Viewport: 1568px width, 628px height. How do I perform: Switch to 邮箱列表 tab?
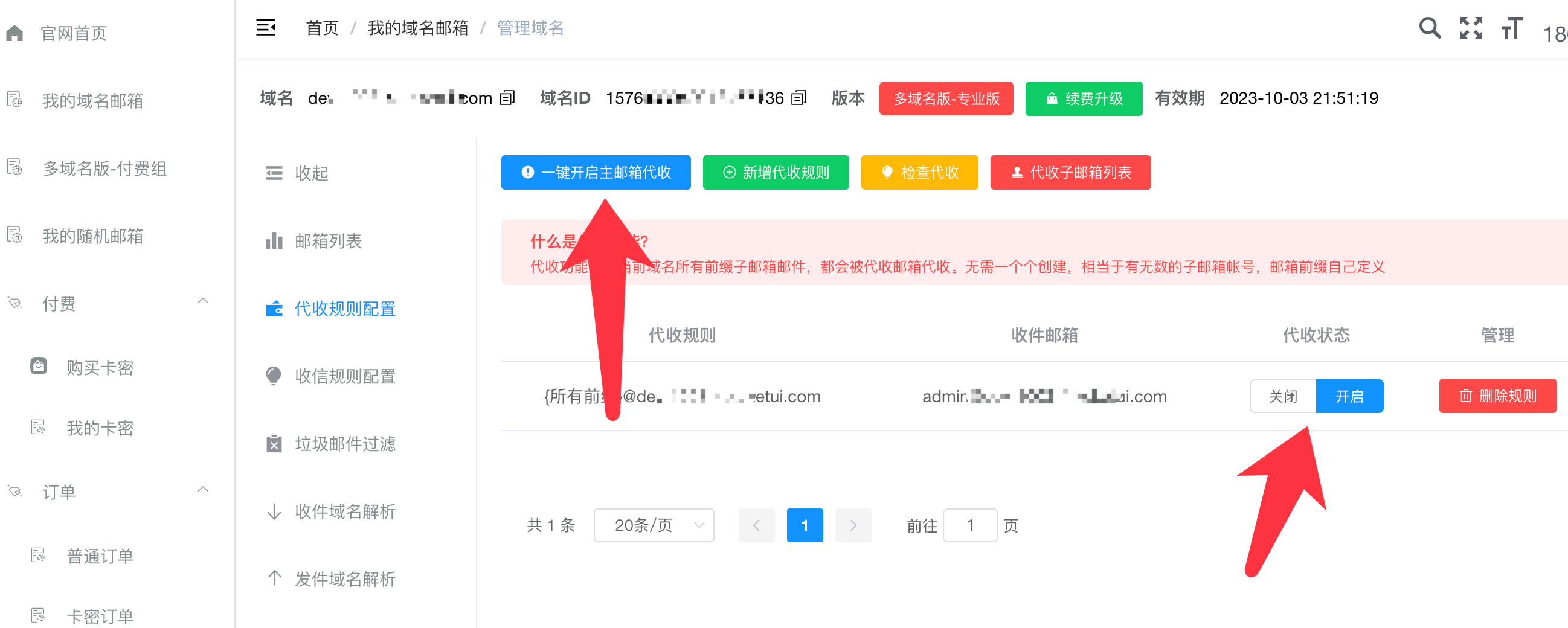pos(328,241)
